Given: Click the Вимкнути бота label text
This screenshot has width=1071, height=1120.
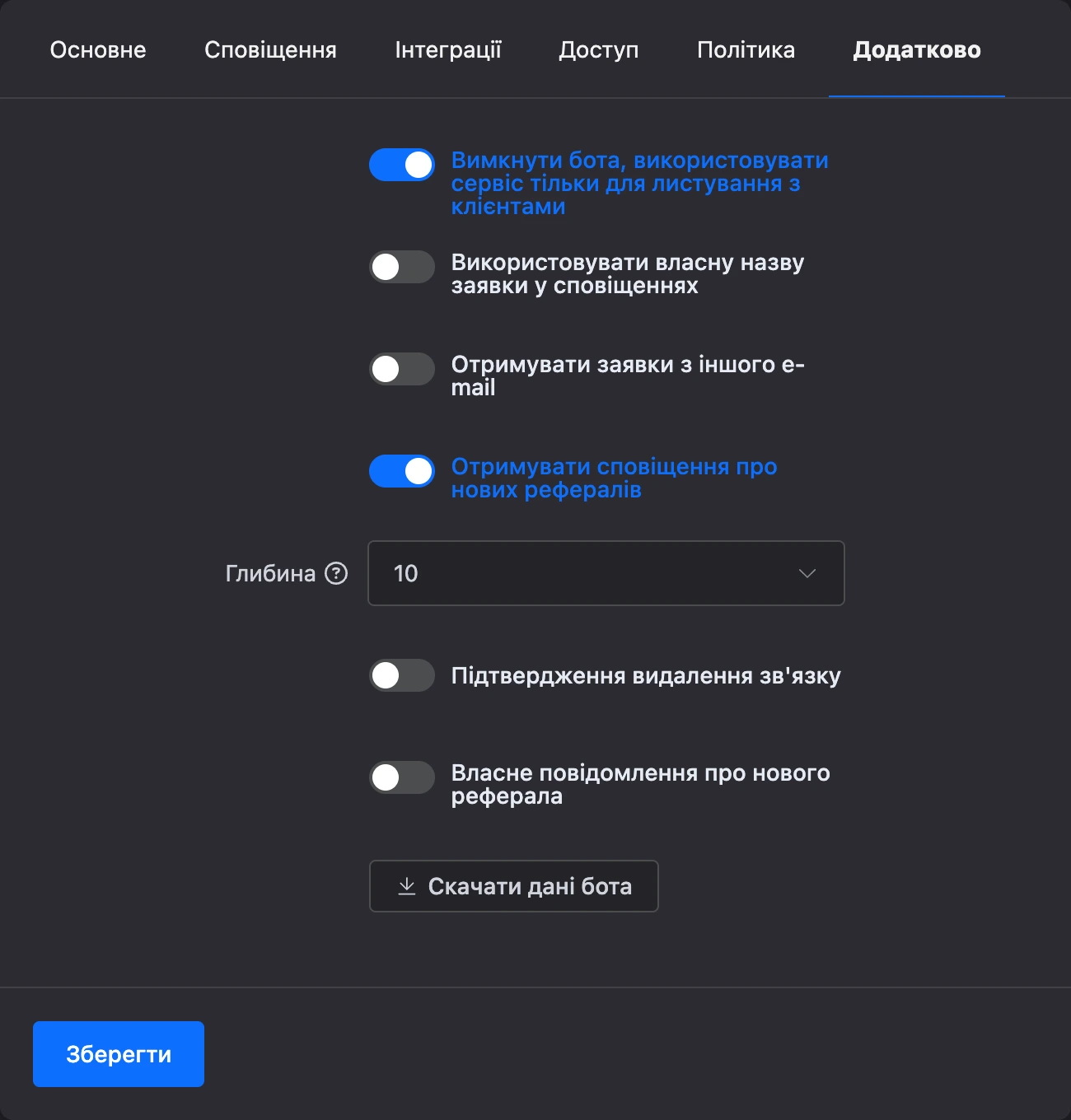Looking at the screenshot, I should click(x=639, y=183).
